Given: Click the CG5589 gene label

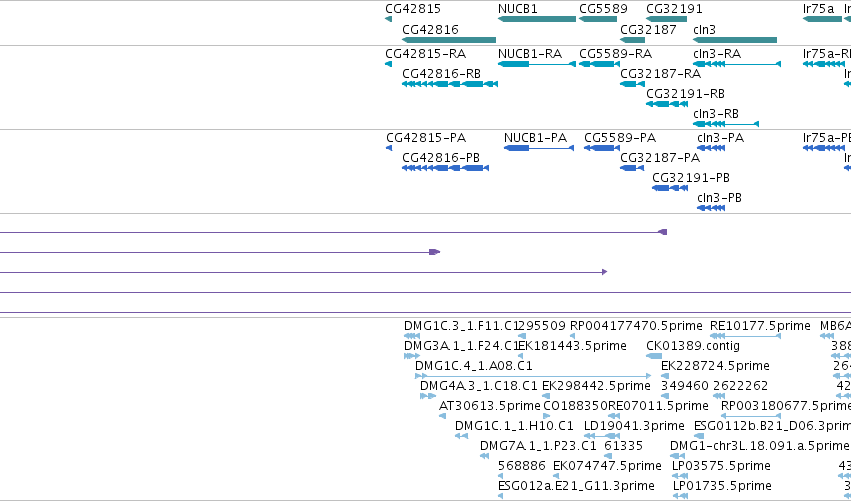Looking at the screenshot, I should click(x=603, y=9).
